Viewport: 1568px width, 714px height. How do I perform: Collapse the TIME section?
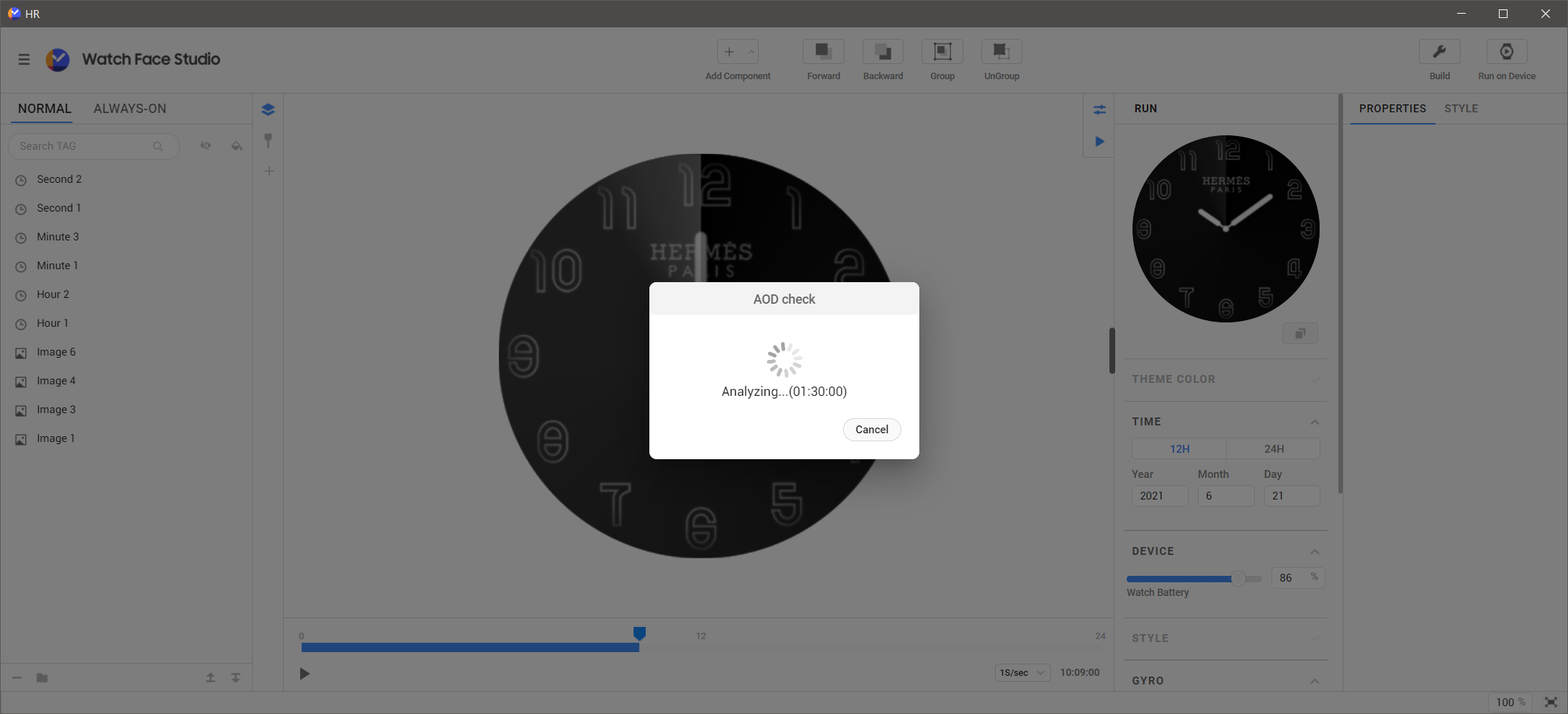(1315, 422)
